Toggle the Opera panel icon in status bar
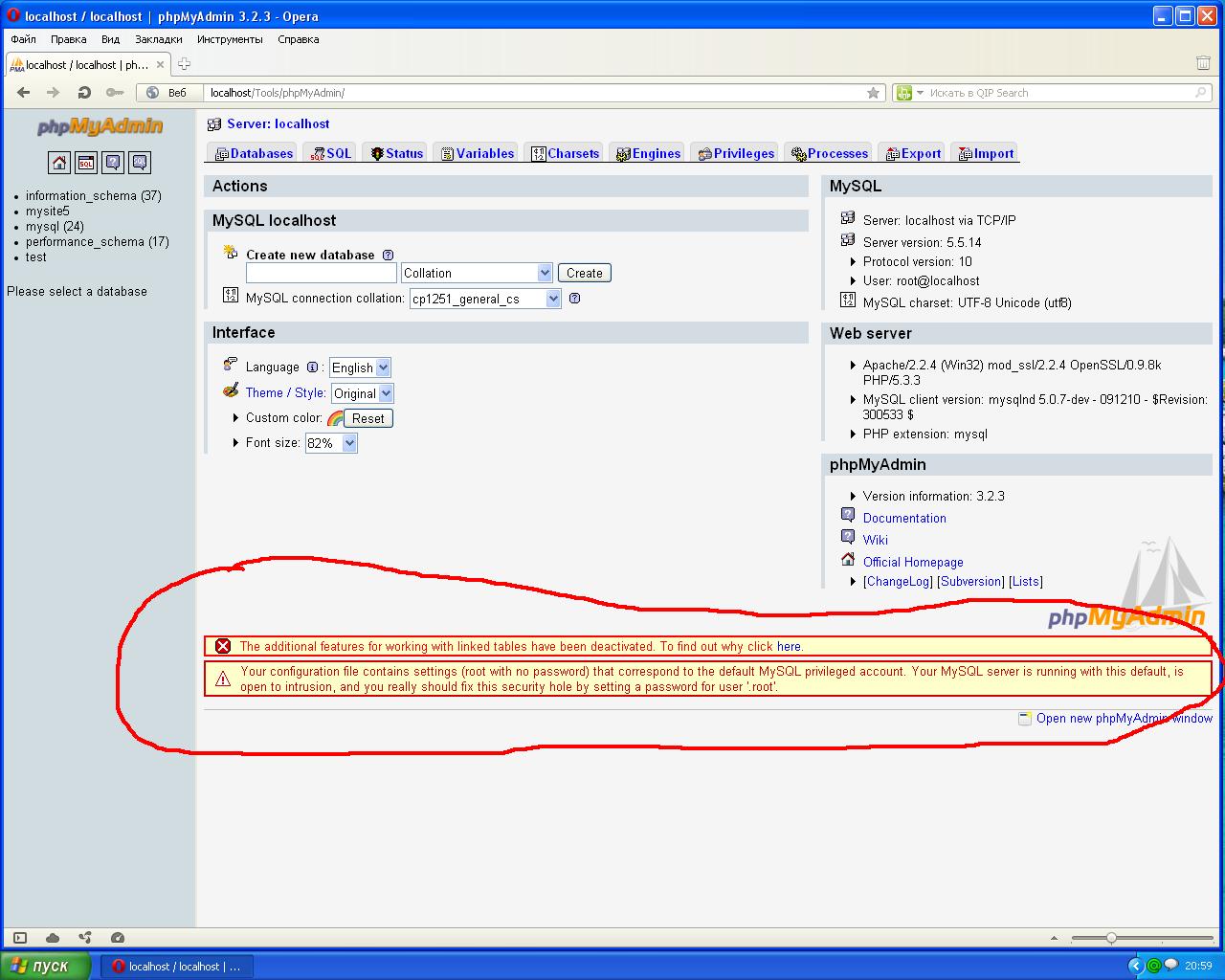1225x980 pixels. [20, 938]
